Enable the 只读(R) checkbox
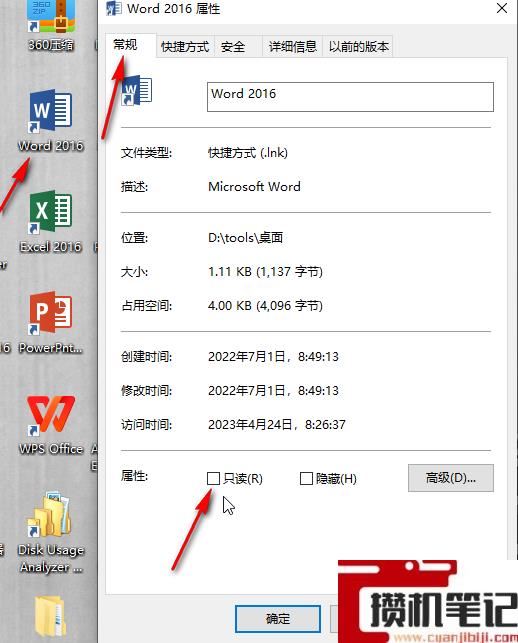Screen dimensions: 518x643 pos(213,478)
